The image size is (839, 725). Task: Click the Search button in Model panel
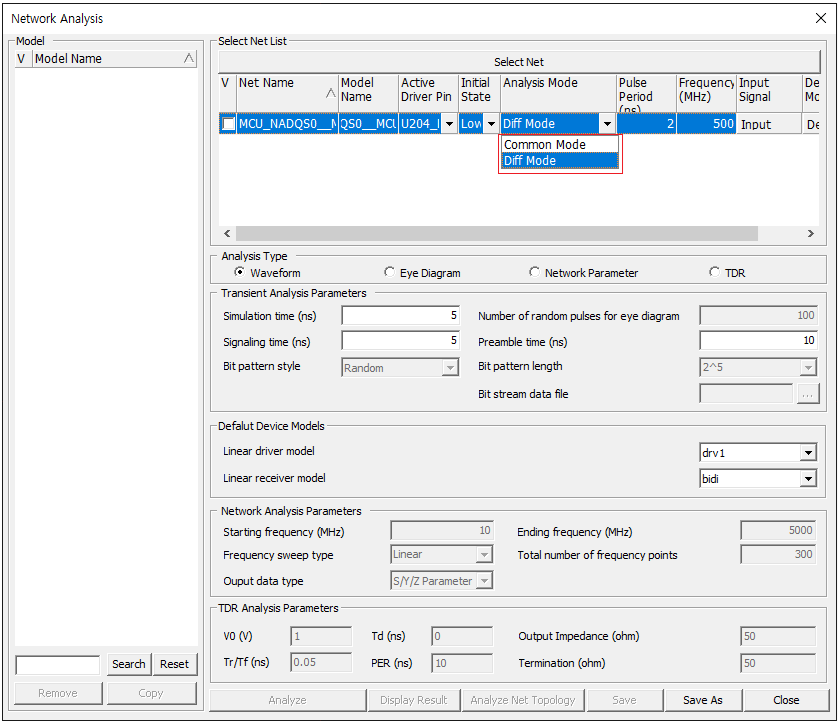128,664
